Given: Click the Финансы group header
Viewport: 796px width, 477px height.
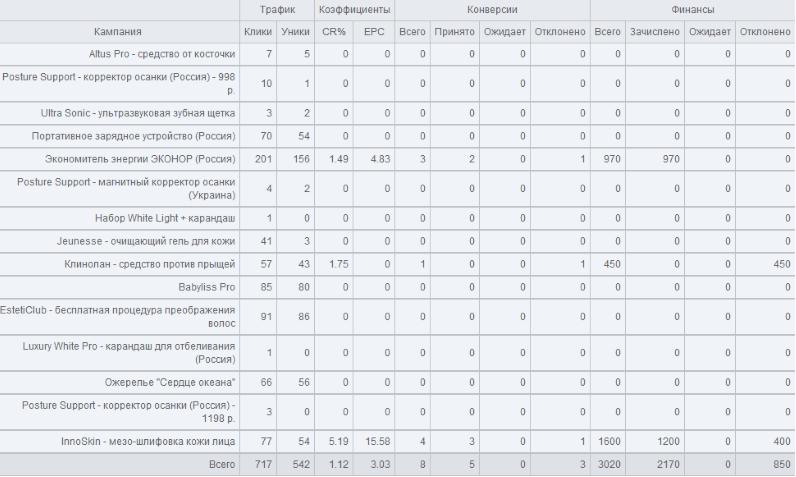Looking at the screenshot, I should [693, 10].
